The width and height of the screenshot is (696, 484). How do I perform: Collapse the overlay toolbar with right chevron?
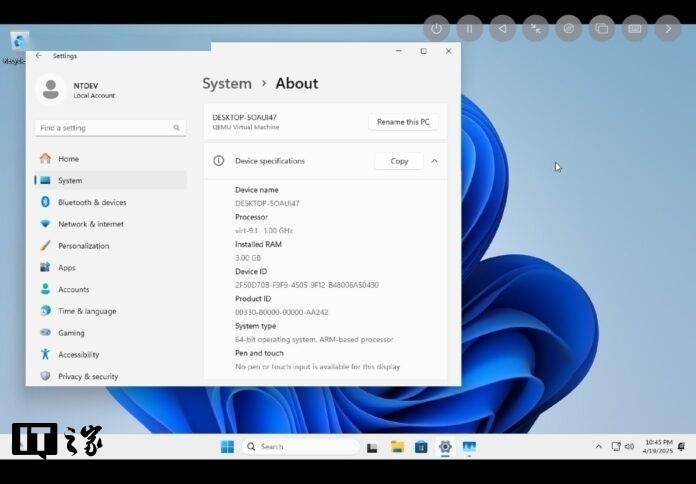[x=668, y=29]
